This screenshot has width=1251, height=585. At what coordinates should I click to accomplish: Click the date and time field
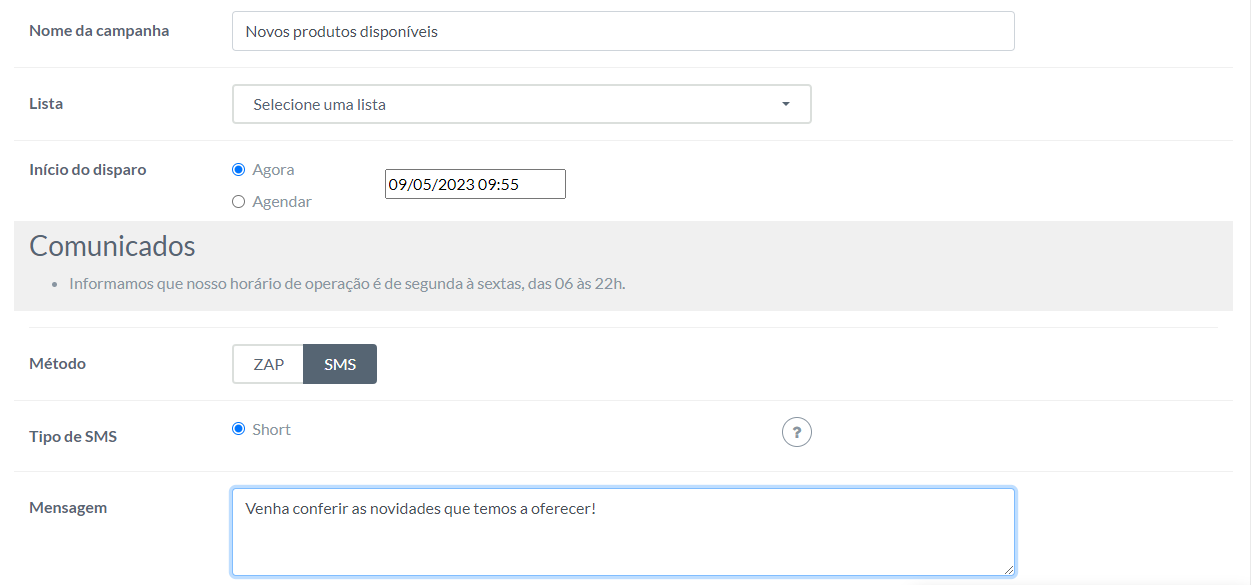coord(475,184)
